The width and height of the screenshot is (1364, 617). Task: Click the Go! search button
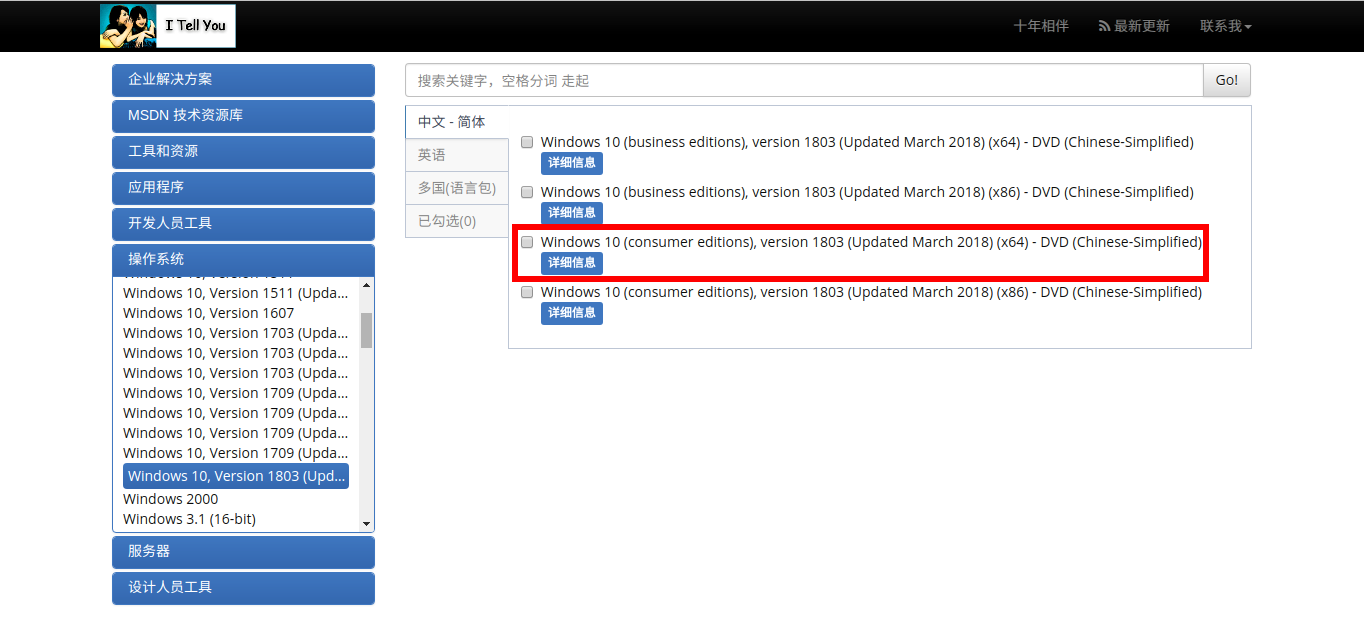(1227, 80)
